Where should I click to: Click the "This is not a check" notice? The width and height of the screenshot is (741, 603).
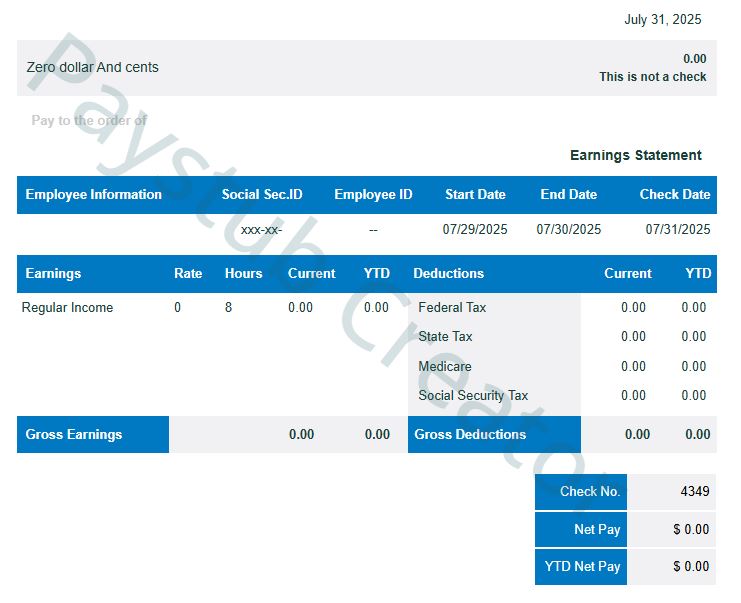[652, 77]
